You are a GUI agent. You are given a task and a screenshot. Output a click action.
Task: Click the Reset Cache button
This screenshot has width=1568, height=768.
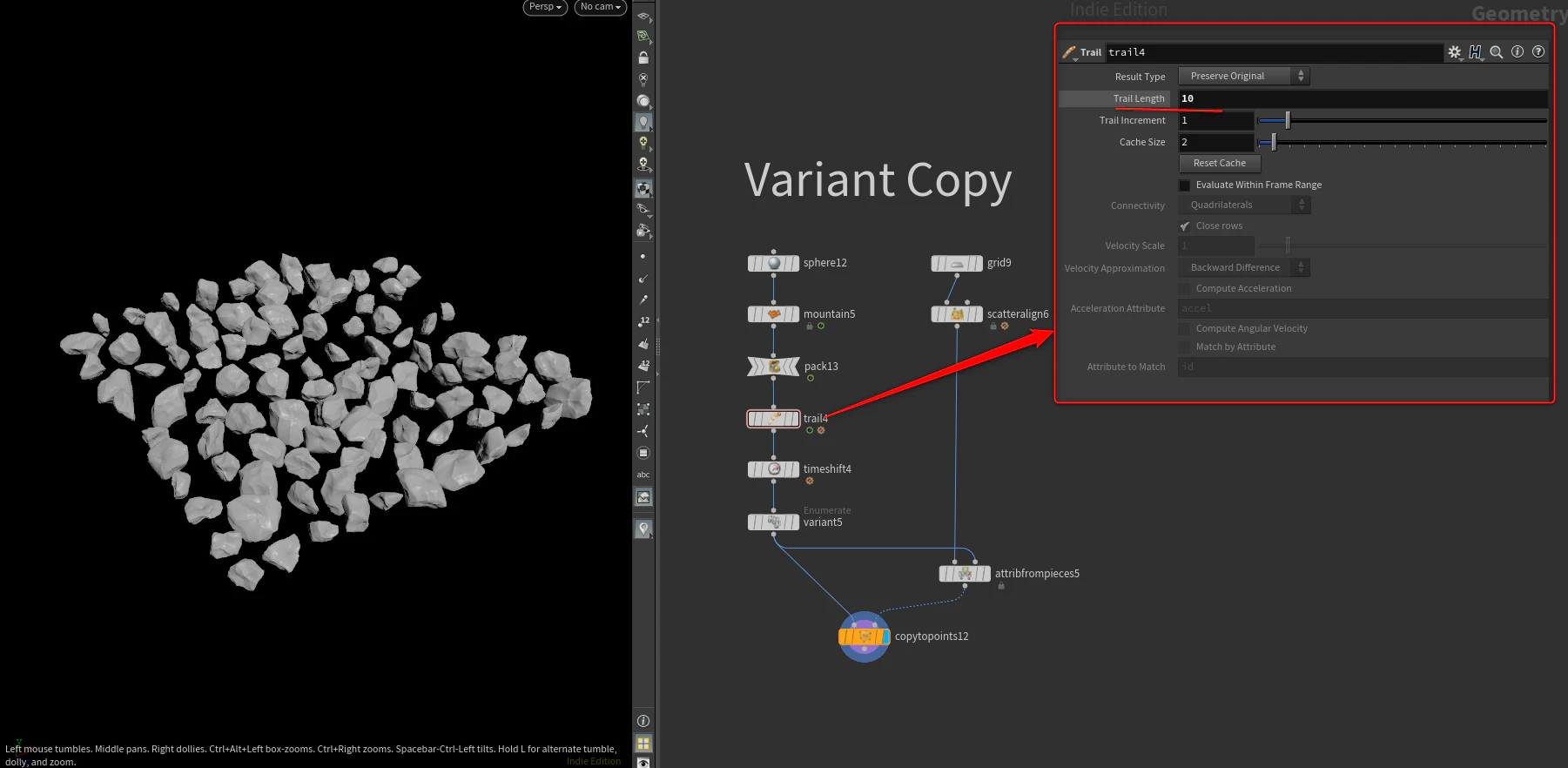pos(1220,164)
